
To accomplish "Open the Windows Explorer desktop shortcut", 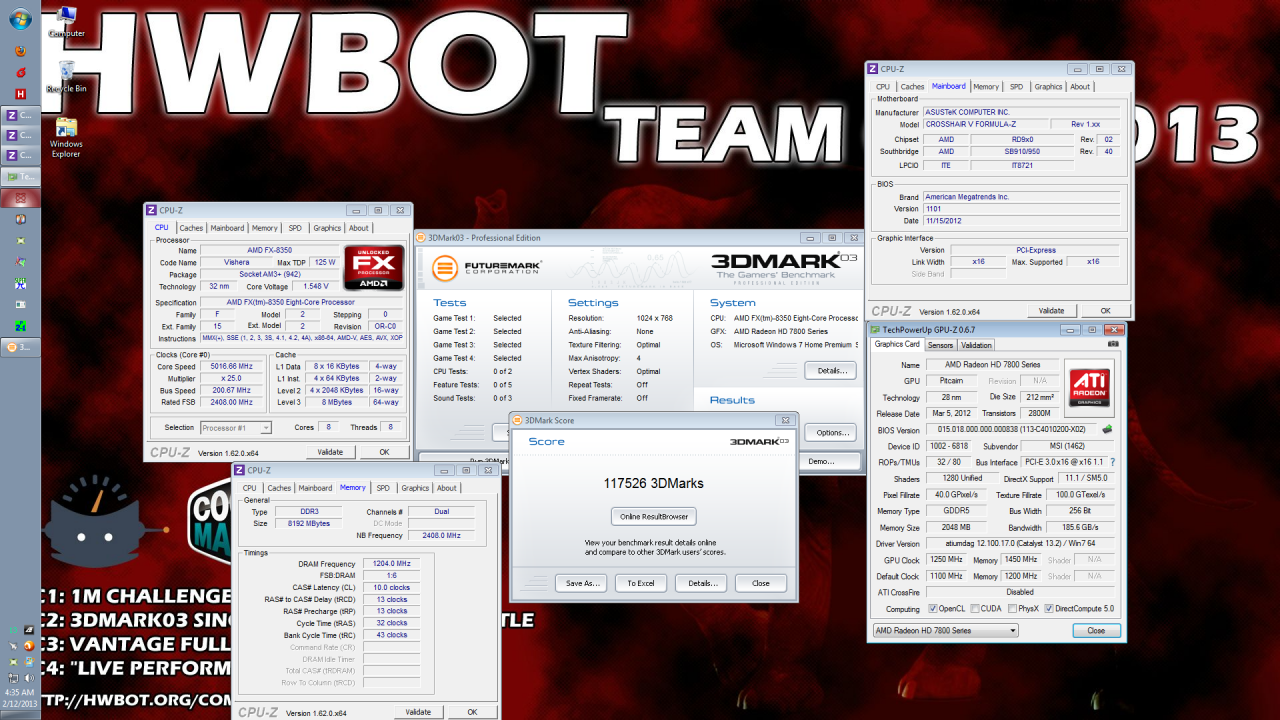I will point(67,137).
